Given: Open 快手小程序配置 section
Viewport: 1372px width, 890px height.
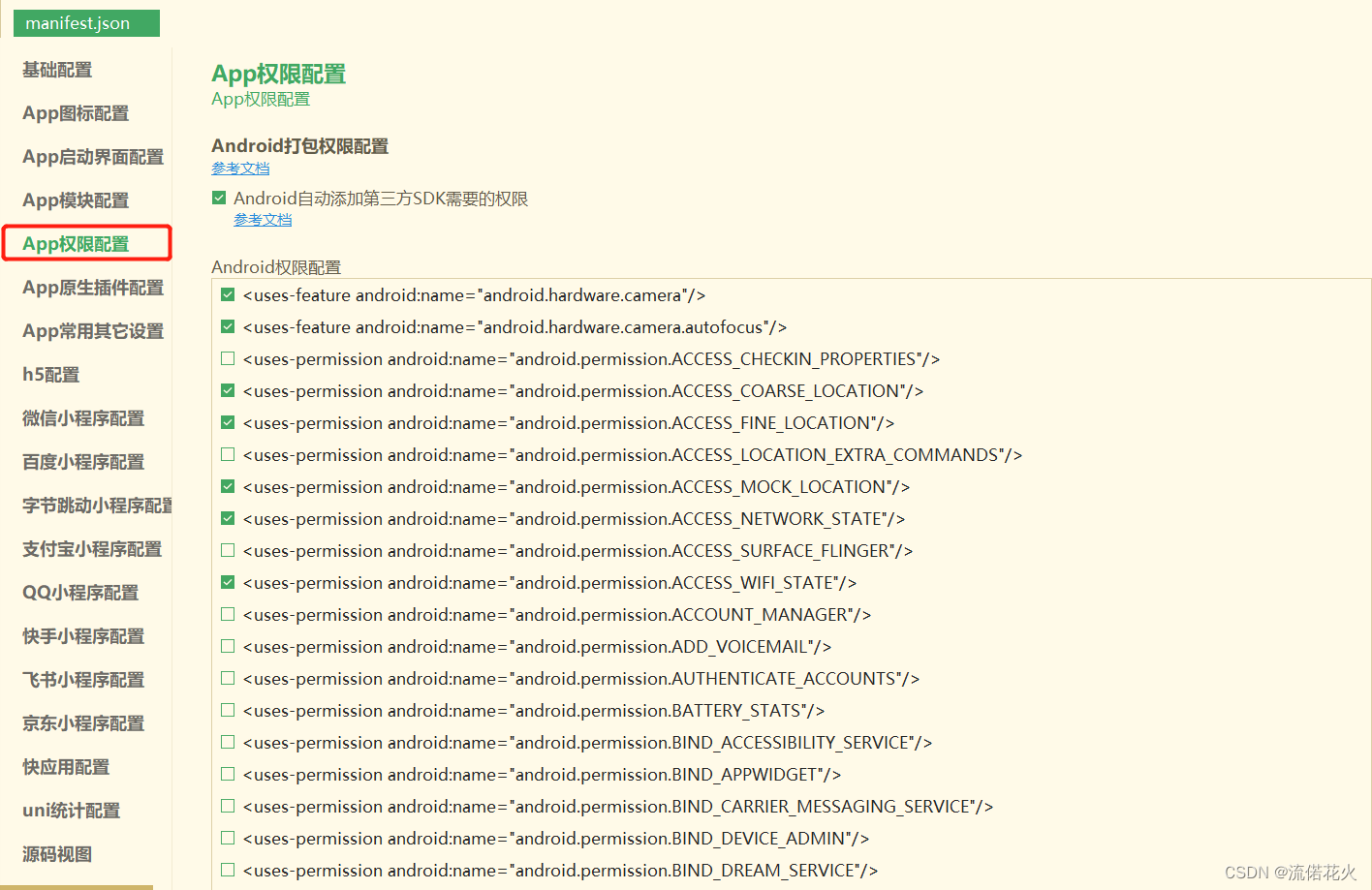Looking at the screenshot, I should tap(83, 636).
